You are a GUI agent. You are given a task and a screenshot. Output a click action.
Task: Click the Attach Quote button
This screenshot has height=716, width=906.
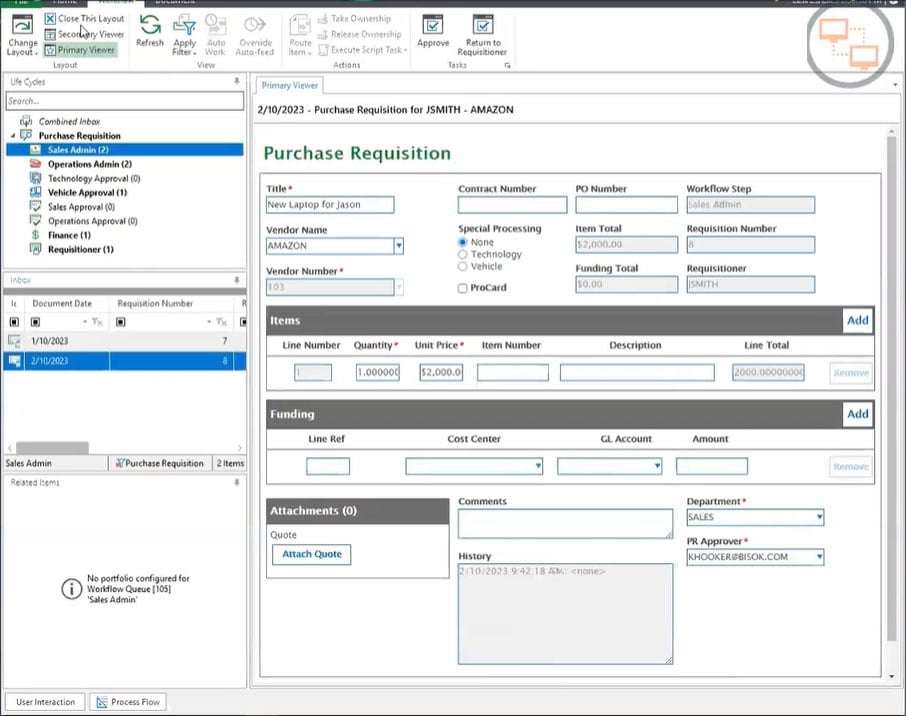[311, 554]
